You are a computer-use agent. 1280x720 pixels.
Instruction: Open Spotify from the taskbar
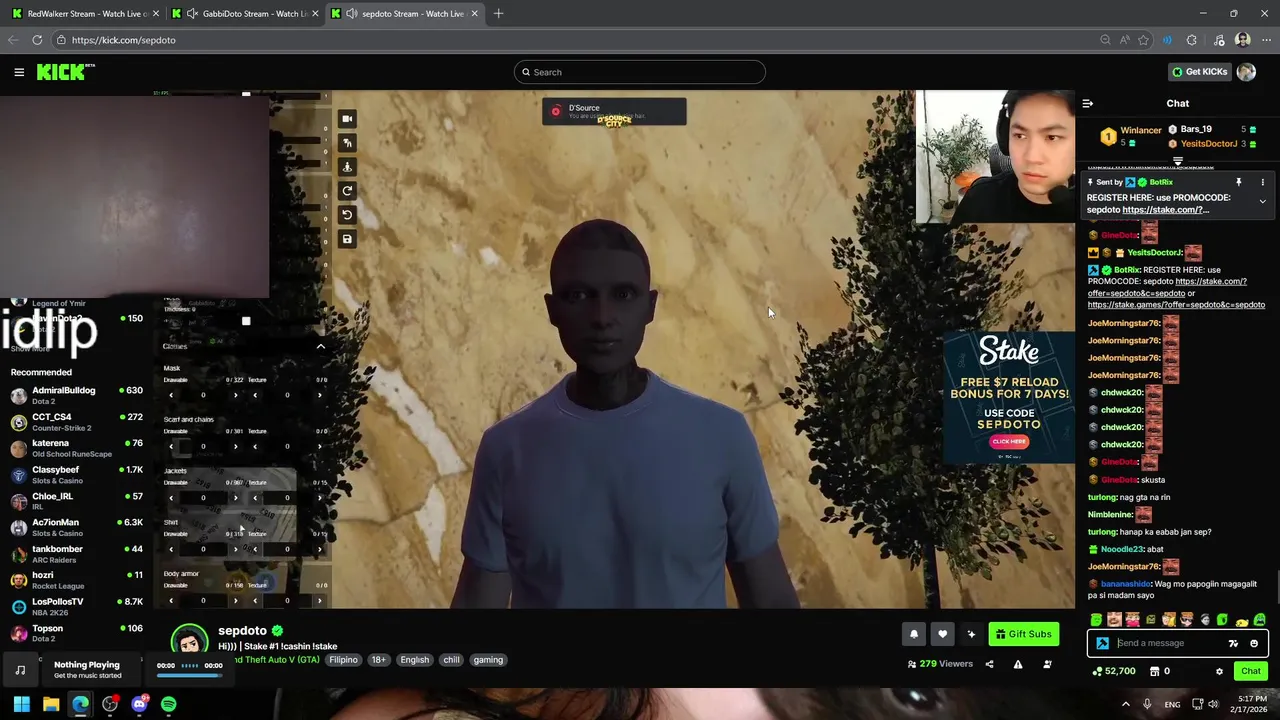(x=168, y=705)
